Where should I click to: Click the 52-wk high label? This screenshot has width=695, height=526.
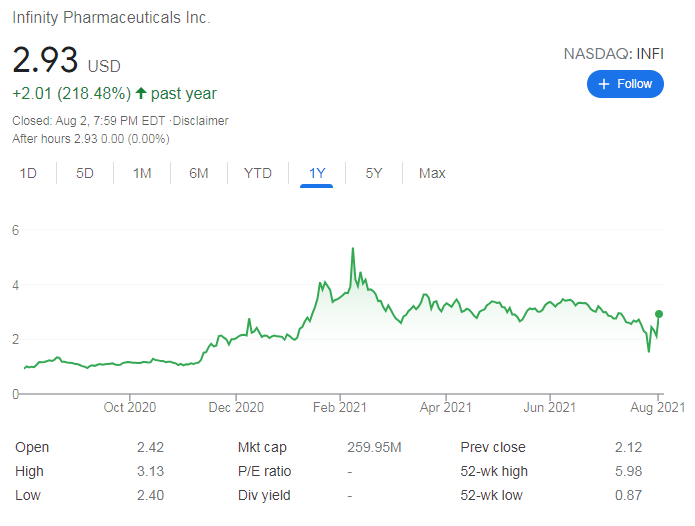tap(494, 471)
